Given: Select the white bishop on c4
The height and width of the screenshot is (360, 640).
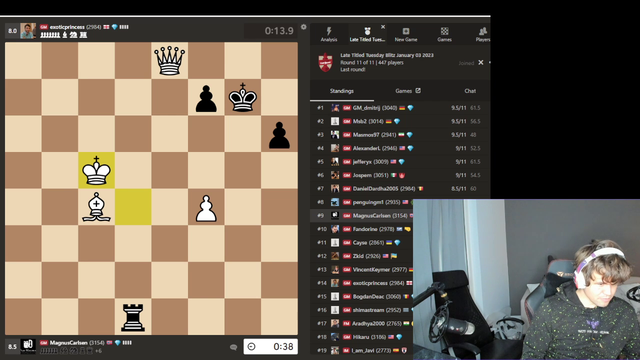Looking at the screenshot, I should (96, 207).
